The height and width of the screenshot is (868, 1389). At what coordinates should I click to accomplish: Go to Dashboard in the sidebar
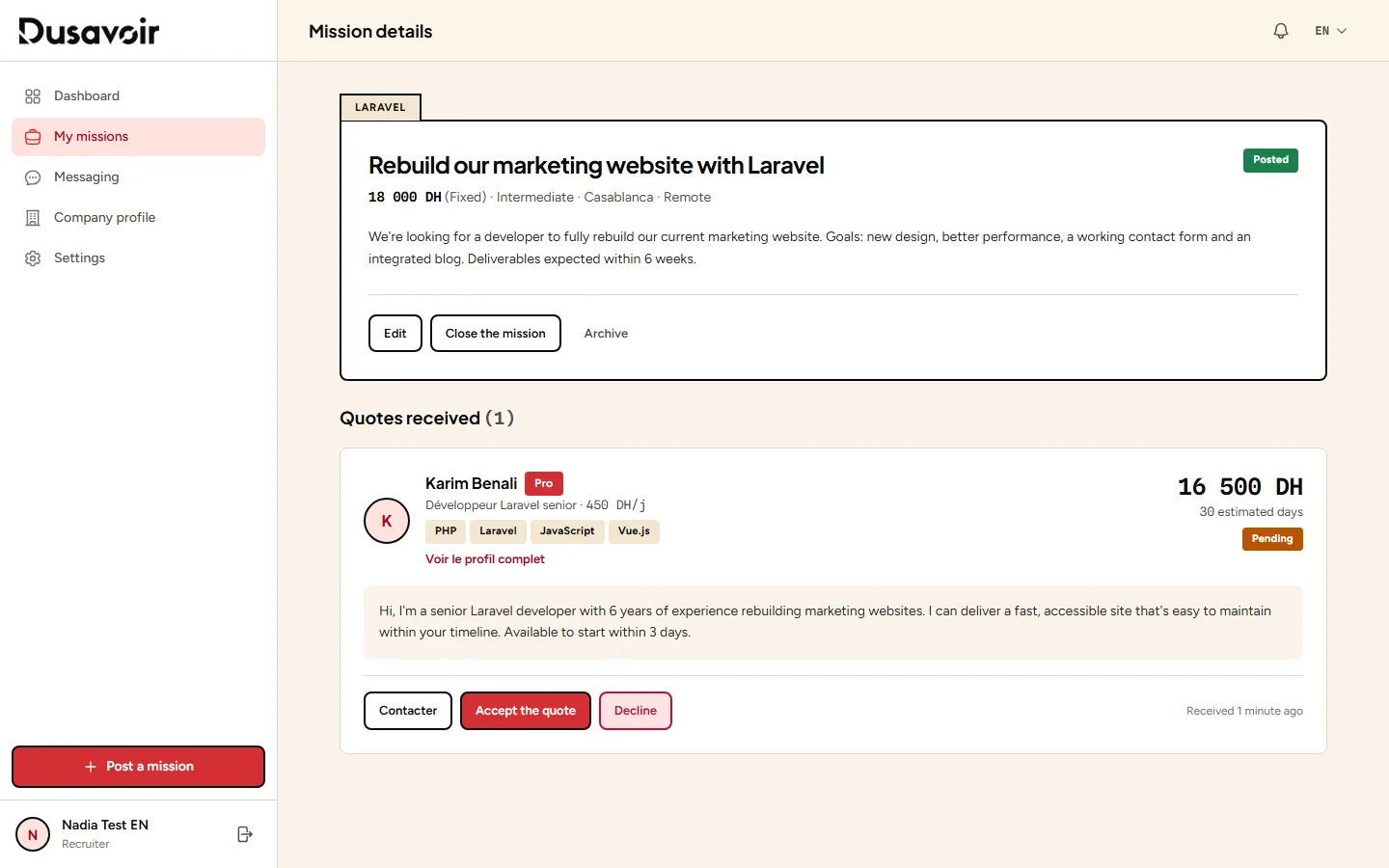pos(138,96)
